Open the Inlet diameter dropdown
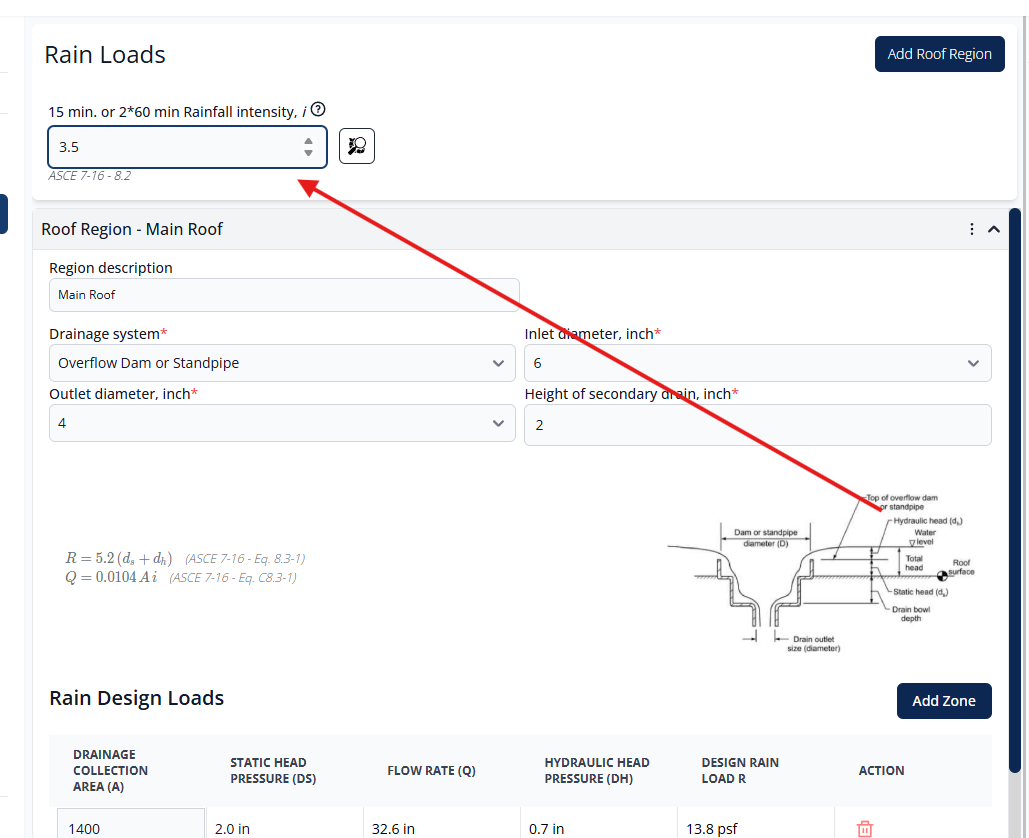Image resolution: width=1029 pixels, height=838 pixels. 757,363
